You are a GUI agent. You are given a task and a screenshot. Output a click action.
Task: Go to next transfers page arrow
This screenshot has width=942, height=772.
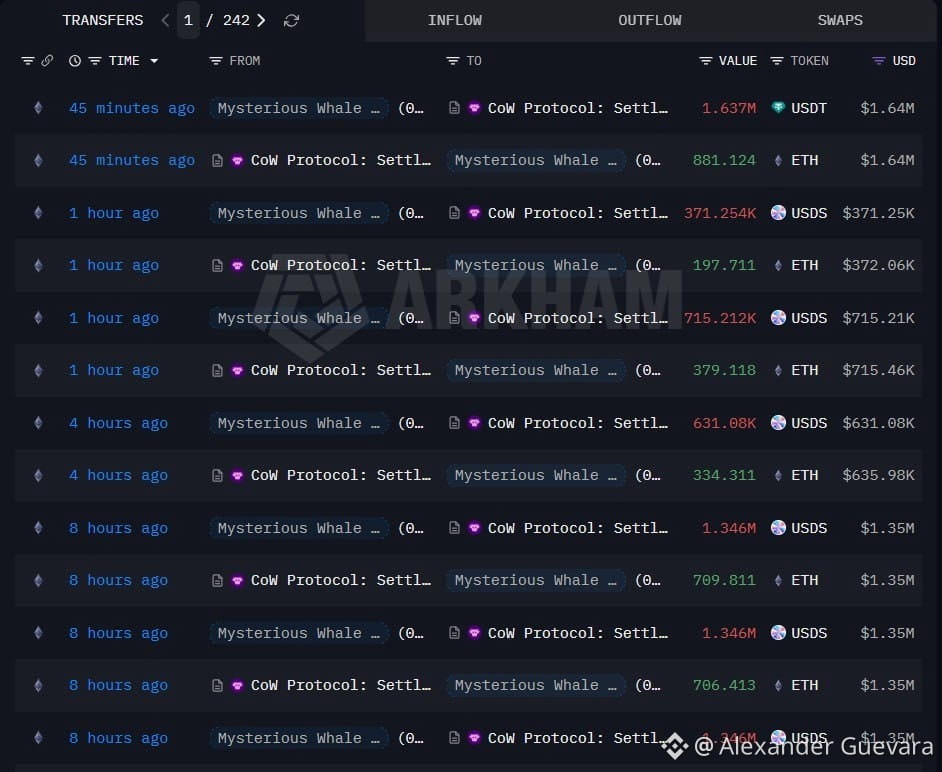click(261, 20)
